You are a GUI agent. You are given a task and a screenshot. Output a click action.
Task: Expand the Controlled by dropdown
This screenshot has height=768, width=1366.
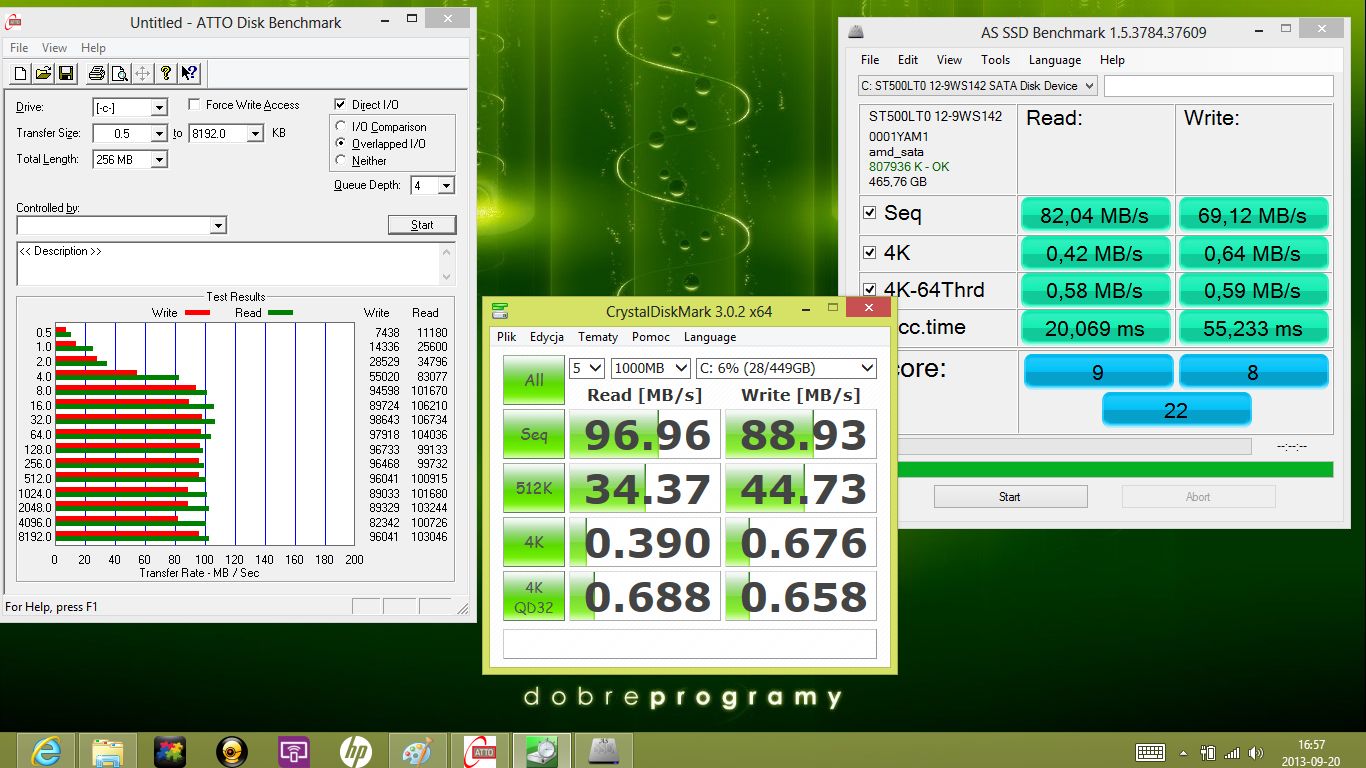(x=218, y=226)
